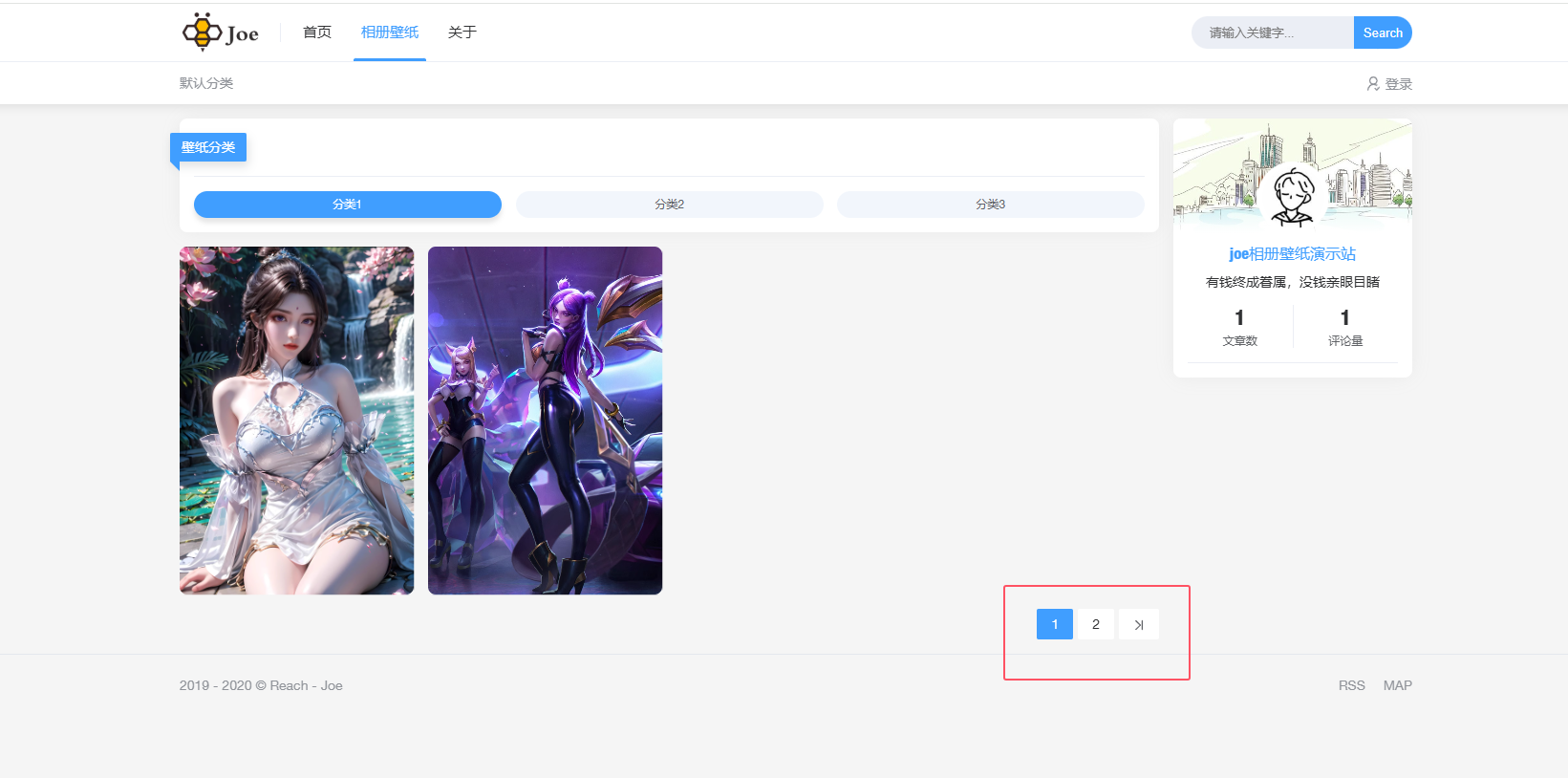Open the 首页 navigation item
Viewport: 1568px width, 778px height.
(x=317, y=32)
